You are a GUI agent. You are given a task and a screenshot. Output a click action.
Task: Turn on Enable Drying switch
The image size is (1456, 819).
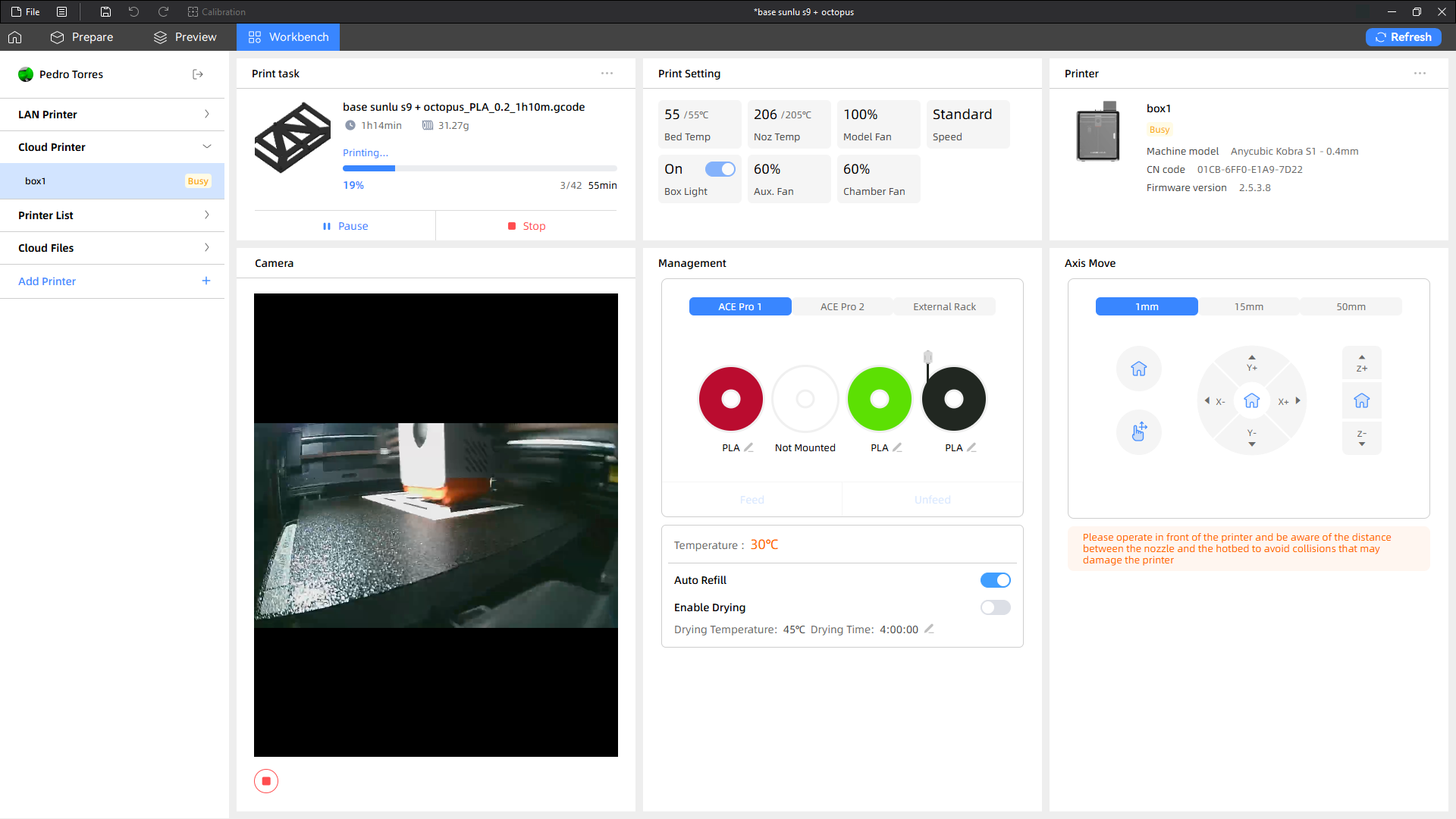tap(995, 607)
